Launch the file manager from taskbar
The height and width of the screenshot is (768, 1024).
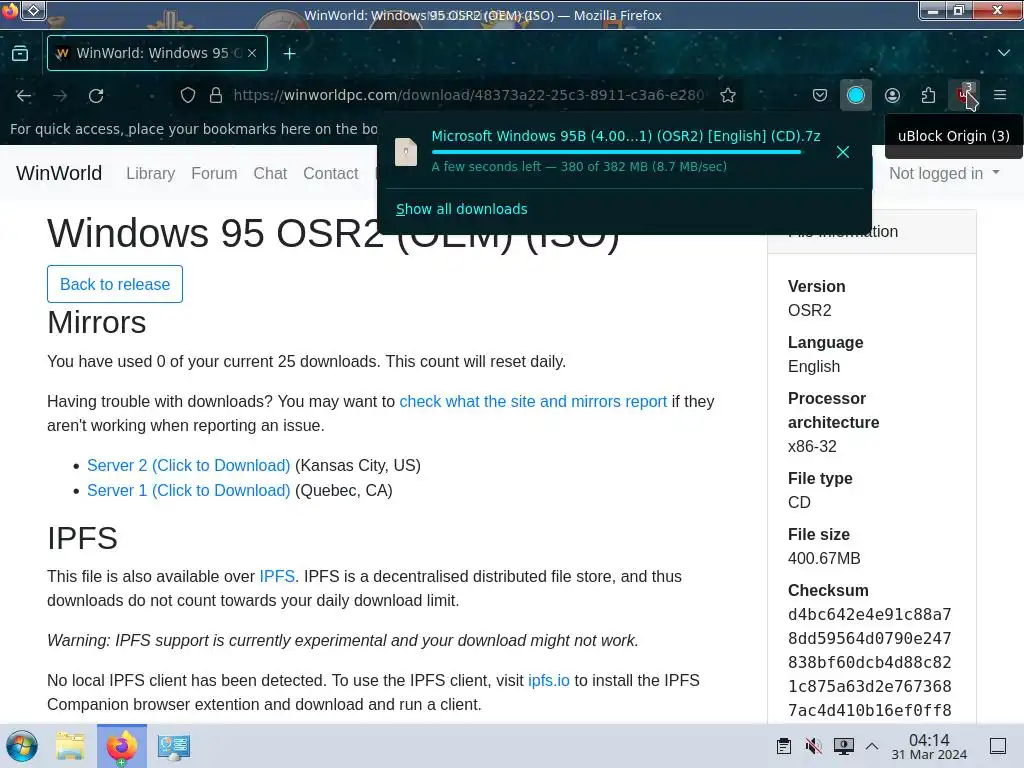pyautogui.click(x=70, y=746)
